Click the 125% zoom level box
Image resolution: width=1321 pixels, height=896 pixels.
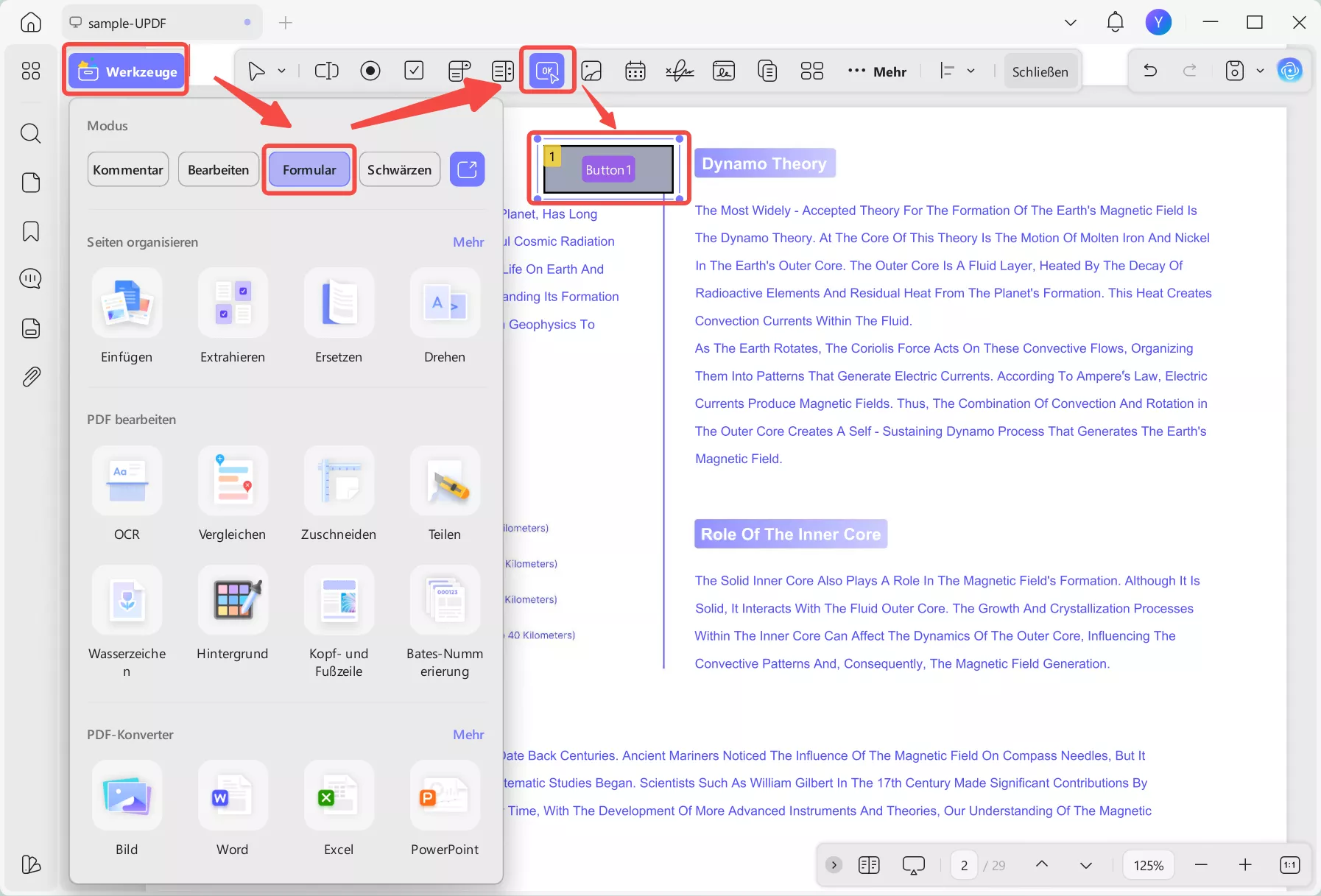click(1148, 865)
